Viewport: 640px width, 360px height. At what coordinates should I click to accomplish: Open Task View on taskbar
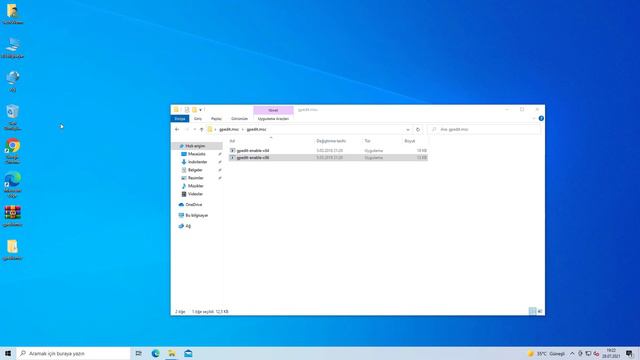point(139,353)
